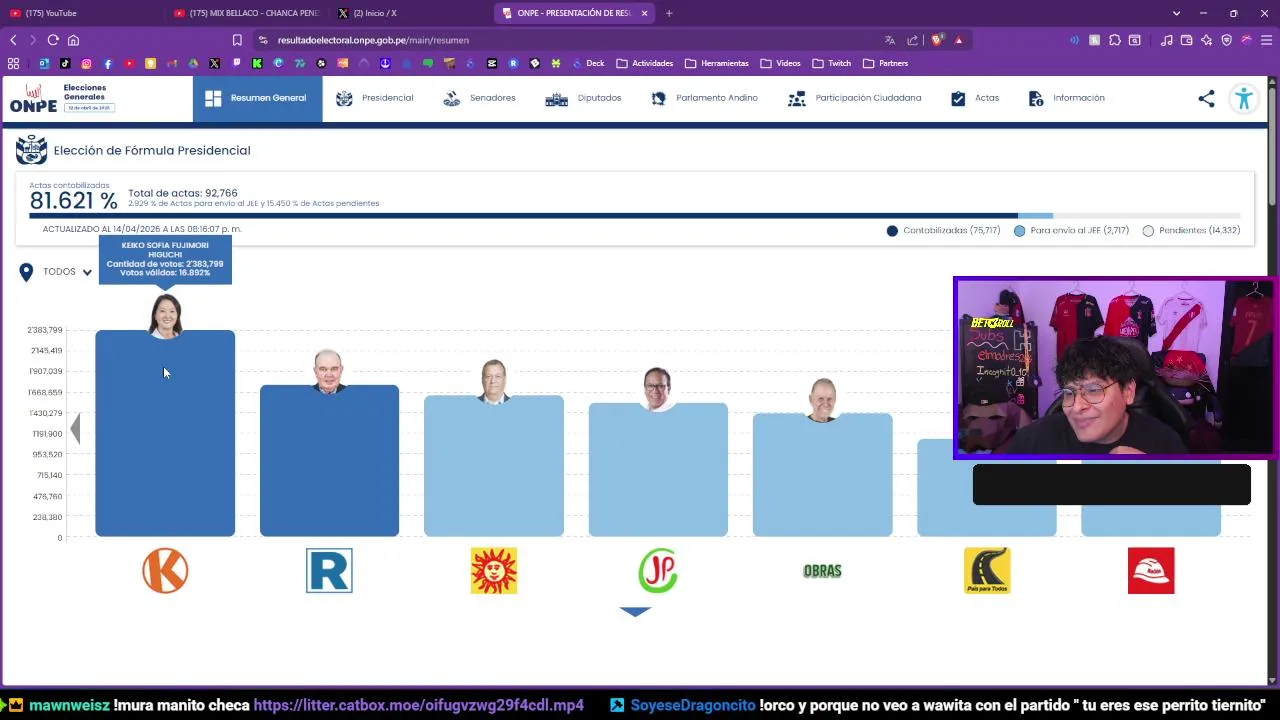
Task: Switch to the YouTube browser tab
Action: click(80, 13)
